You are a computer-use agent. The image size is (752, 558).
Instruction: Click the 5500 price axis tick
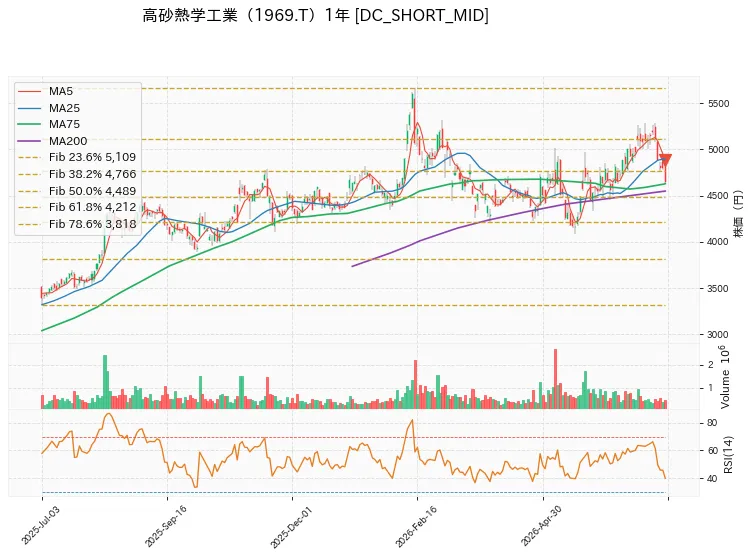pos(718,104)
